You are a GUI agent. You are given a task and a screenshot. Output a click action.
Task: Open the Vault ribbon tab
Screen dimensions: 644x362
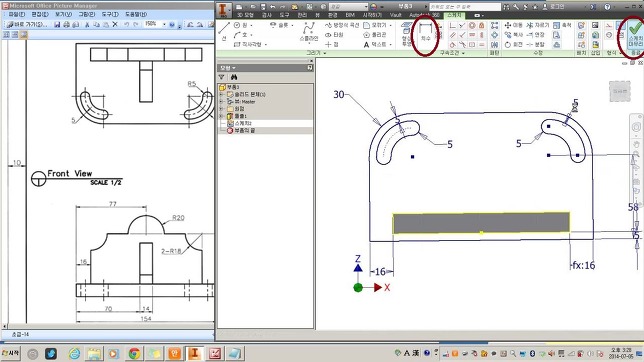coord(396,15)
